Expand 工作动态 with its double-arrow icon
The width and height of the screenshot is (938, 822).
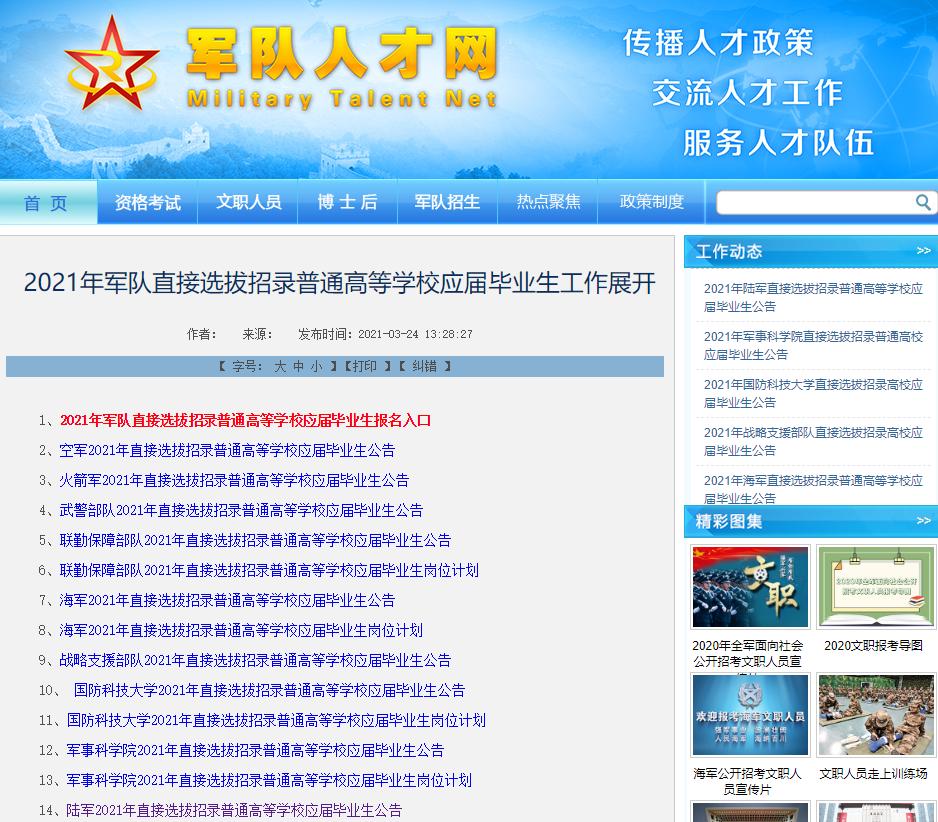(x=923, y=251)
